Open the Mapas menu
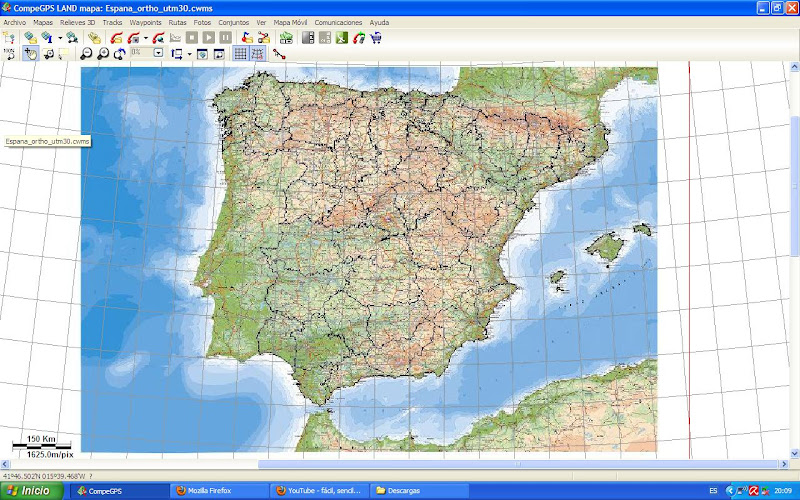This screenshot has height=500, width=800. (x=43, y=22)
